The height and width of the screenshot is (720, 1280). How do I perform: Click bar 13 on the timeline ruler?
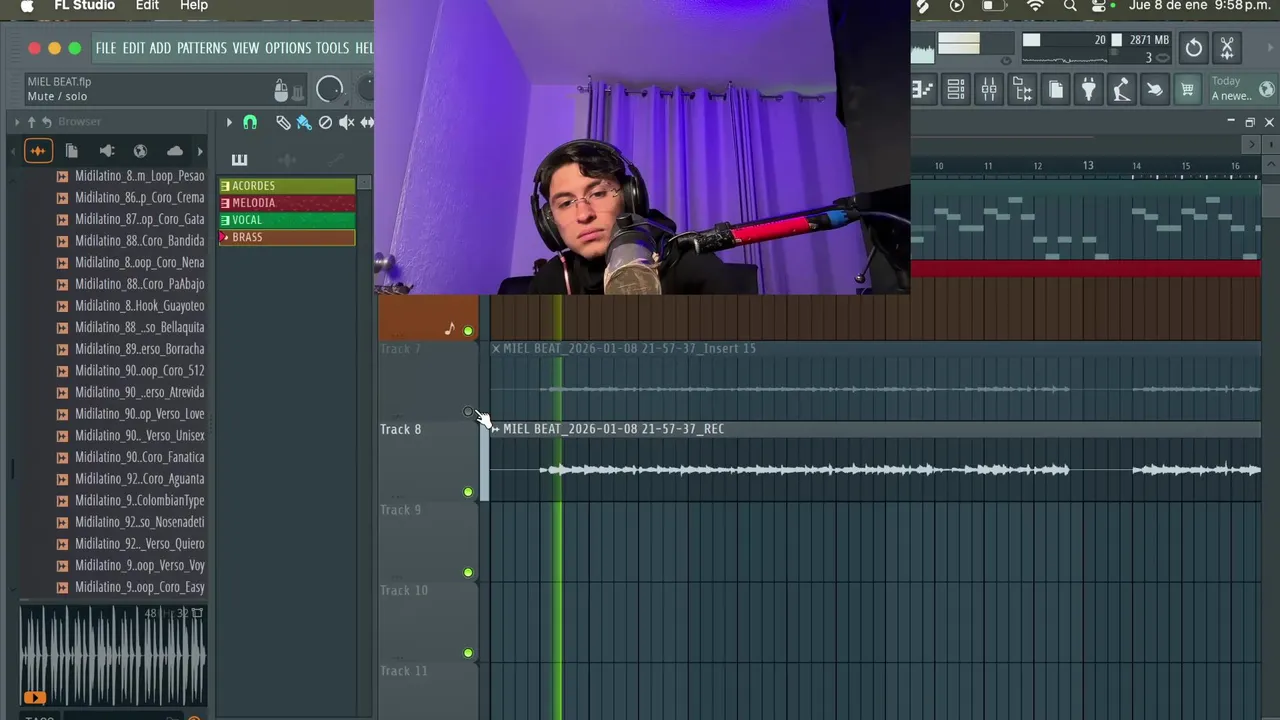[1088, 165]
